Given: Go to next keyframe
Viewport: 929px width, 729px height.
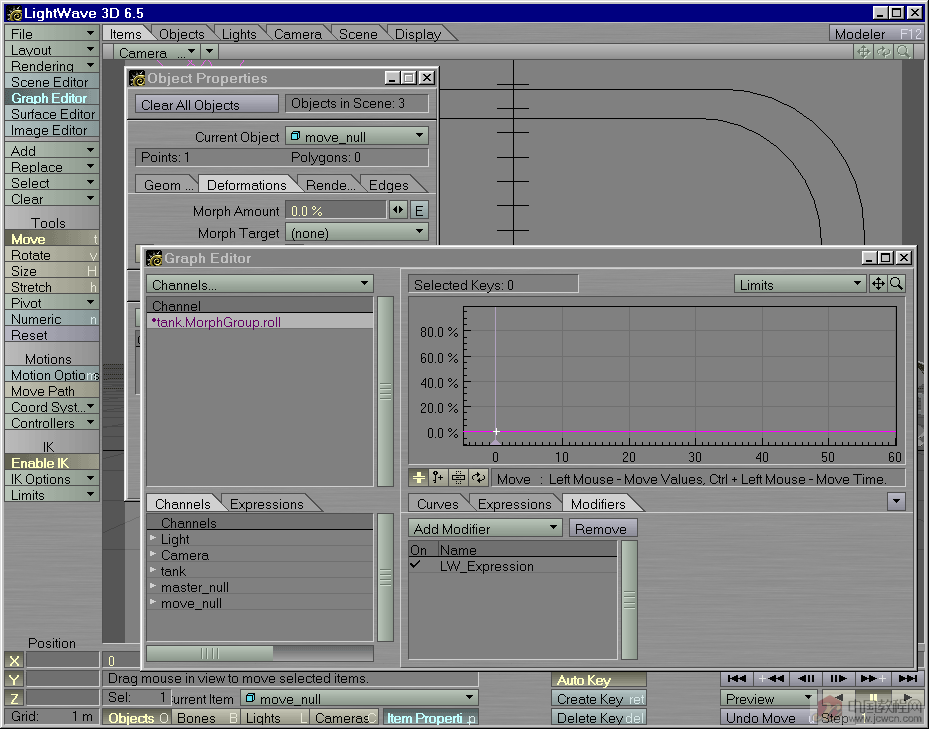Looking at the screenshot, I should [x=873, y=679].
